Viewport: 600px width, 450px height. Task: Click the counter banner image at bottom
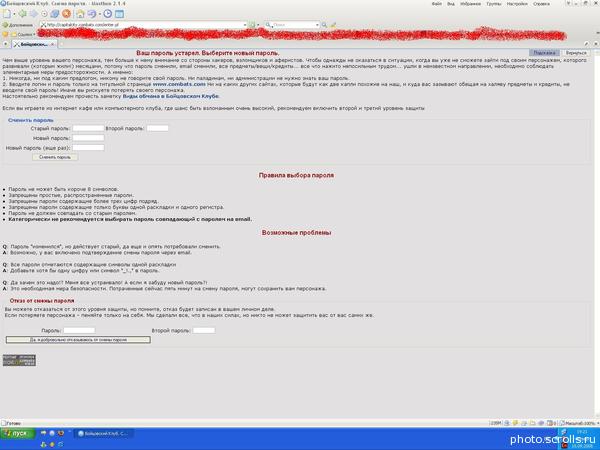click(x=19, y=360)
